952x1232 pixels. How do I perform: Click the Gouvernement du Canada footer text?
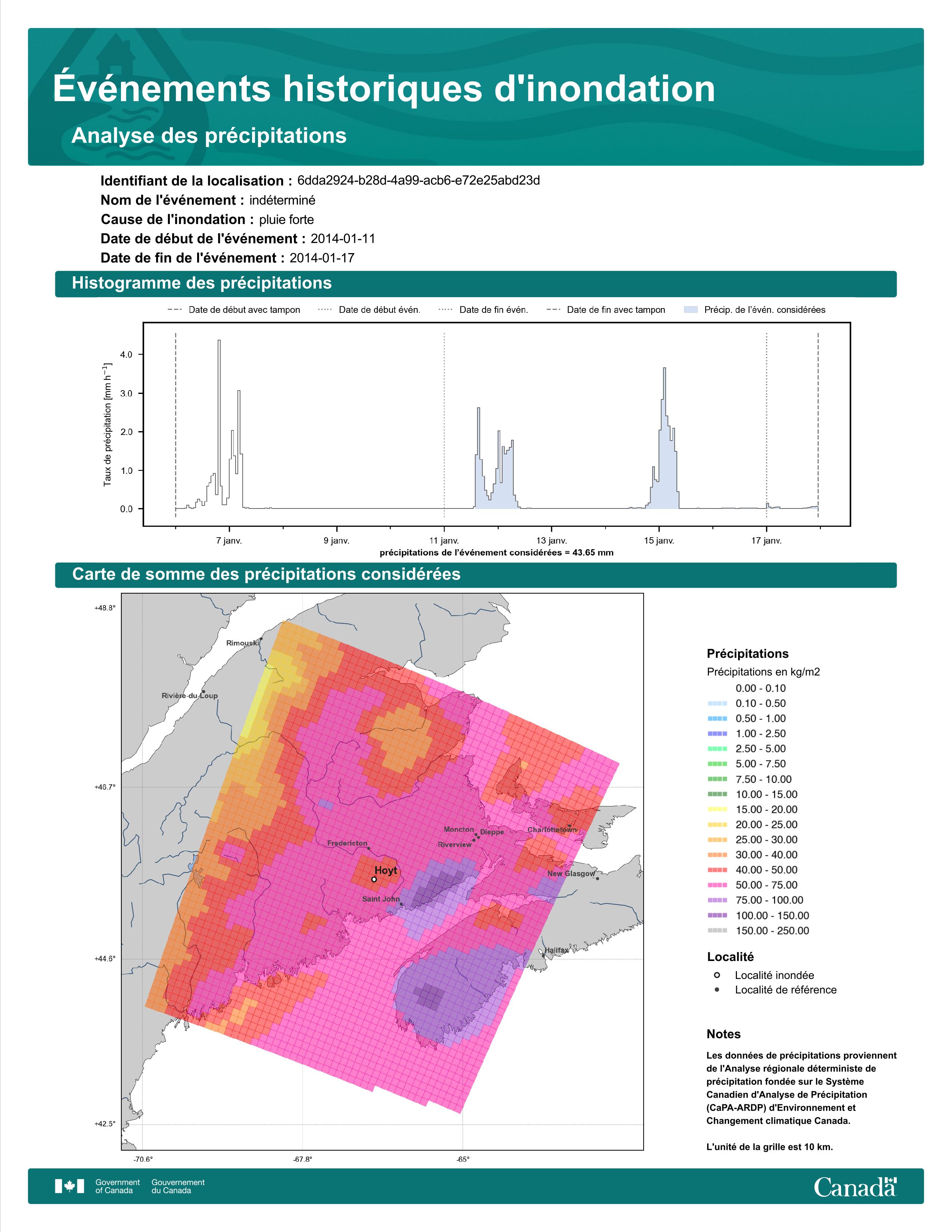(178, 1186)
